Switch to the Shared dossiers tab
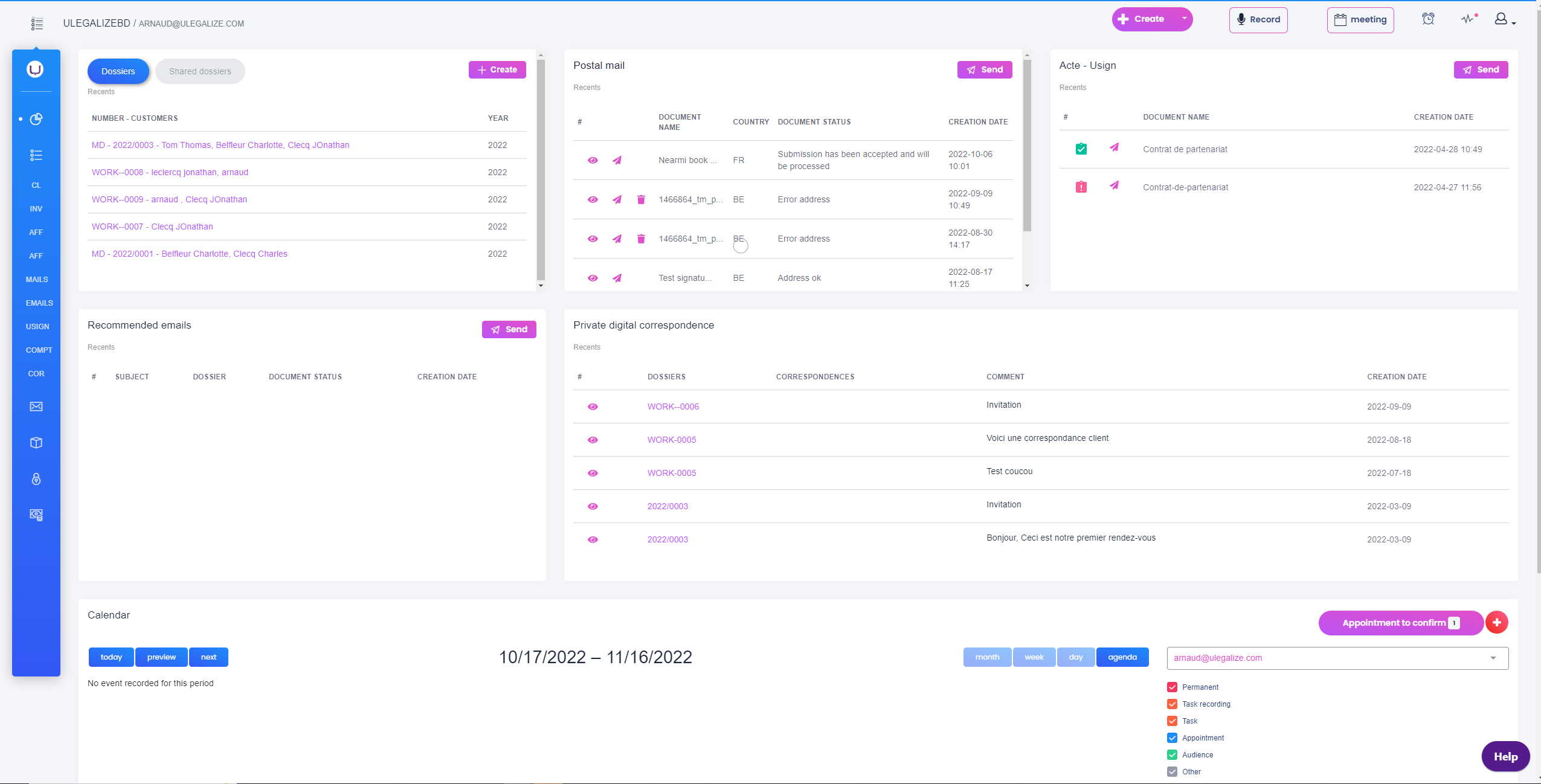 (x=200, y=71)
